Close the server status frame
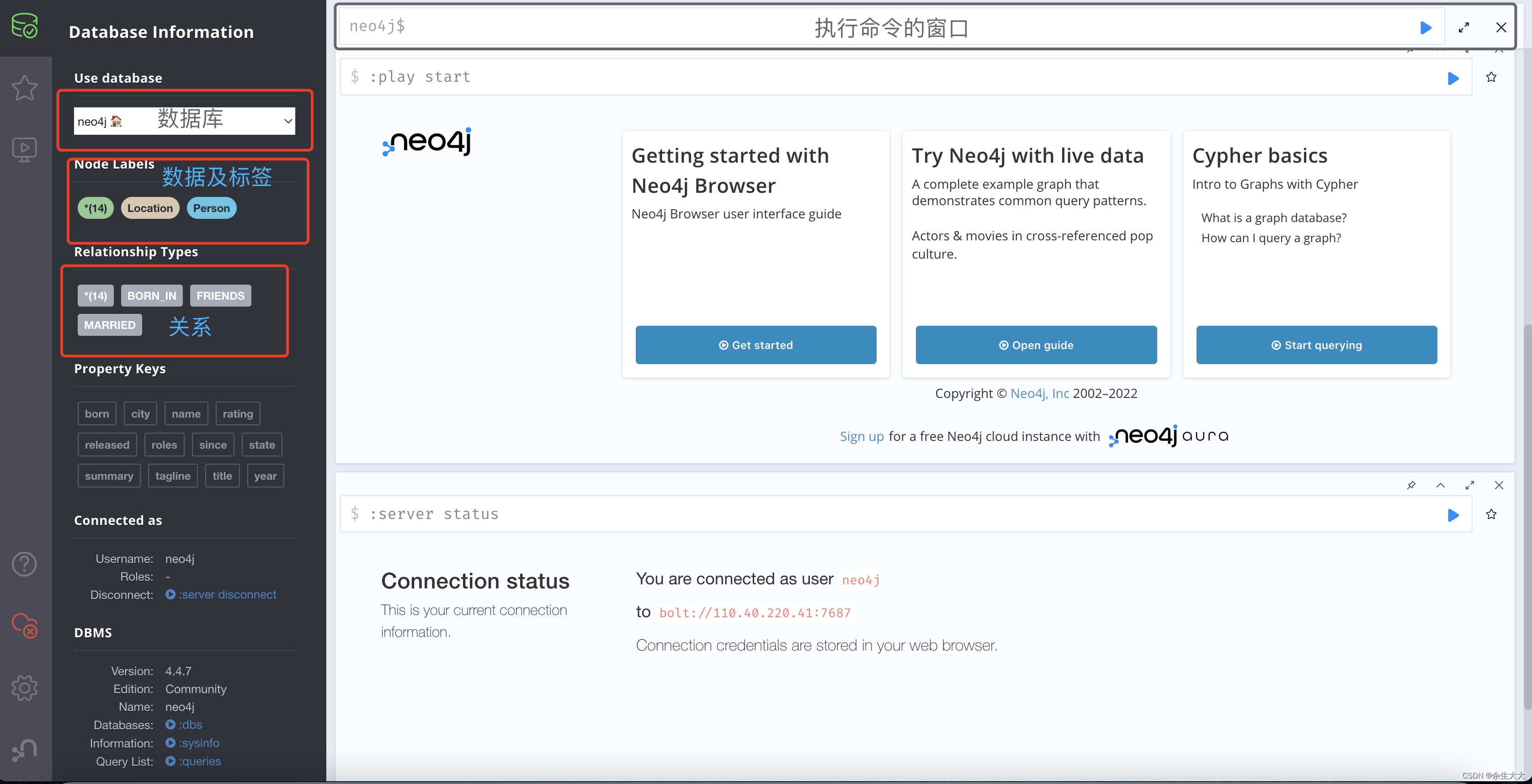 click(x=1499, y=485)
